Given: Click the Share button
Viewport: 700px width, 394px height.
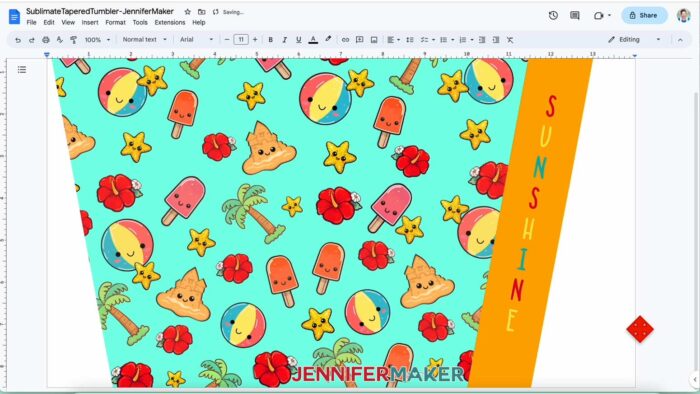Looking at the screenshot, I should (x=644, y=16).
